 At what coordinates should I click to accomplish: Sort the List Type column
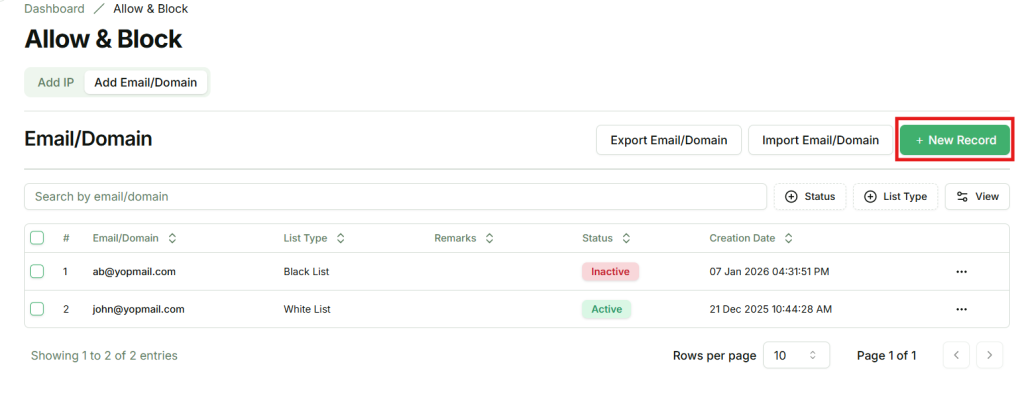[341, 238]
